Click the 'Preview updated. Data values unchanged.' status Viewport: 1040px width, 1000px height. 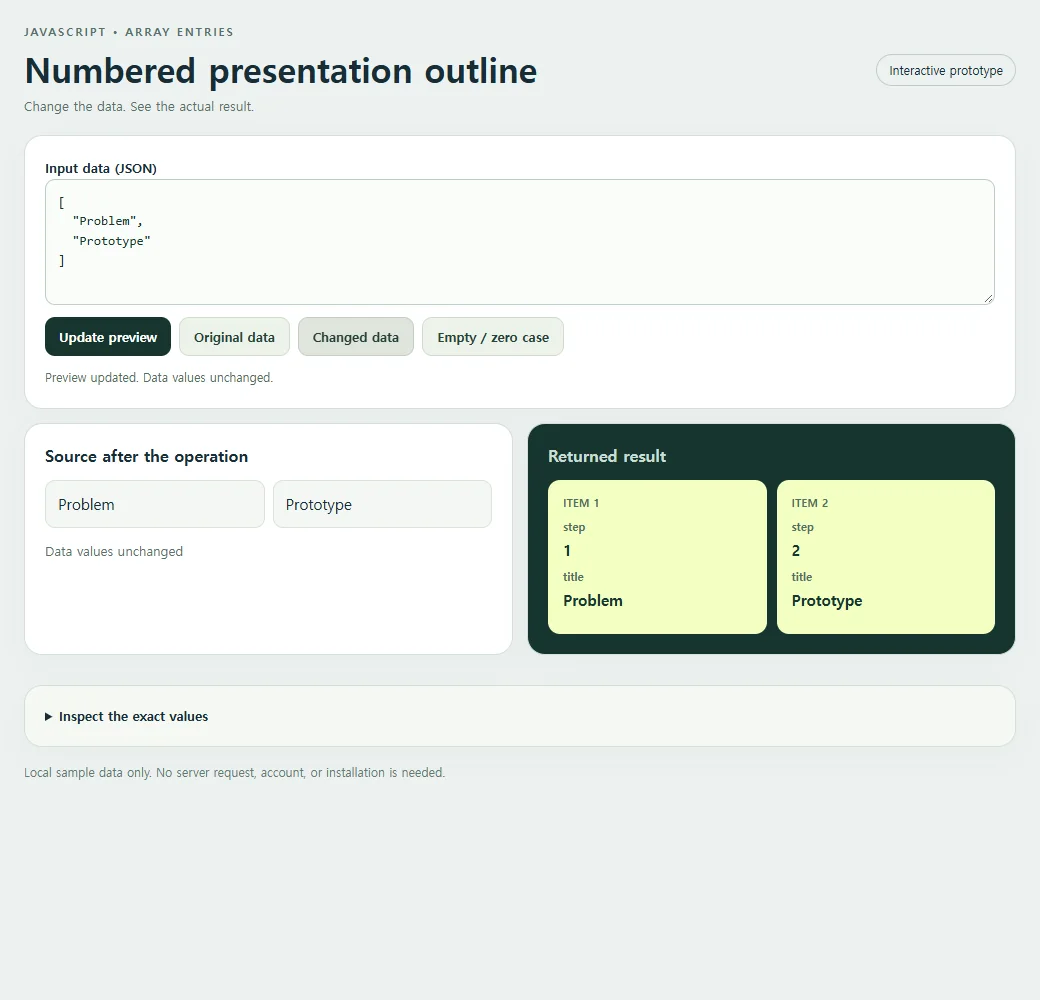point(159,377)
